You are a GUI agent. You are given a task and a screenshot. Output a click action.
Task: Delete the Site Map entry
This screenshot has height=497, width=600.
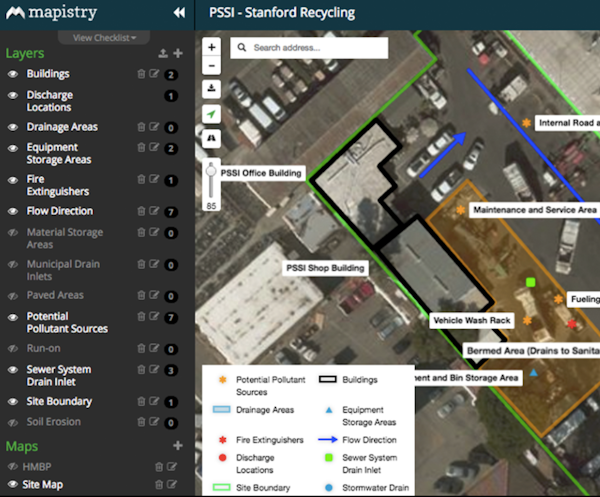[x=159, y=484]
